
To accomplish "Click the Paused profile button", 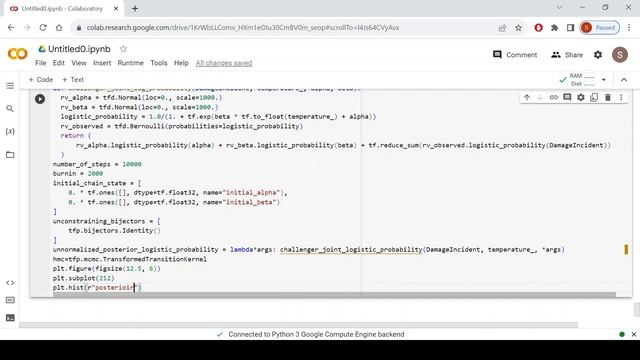I will pyautogui.click(x=600, y=28).
